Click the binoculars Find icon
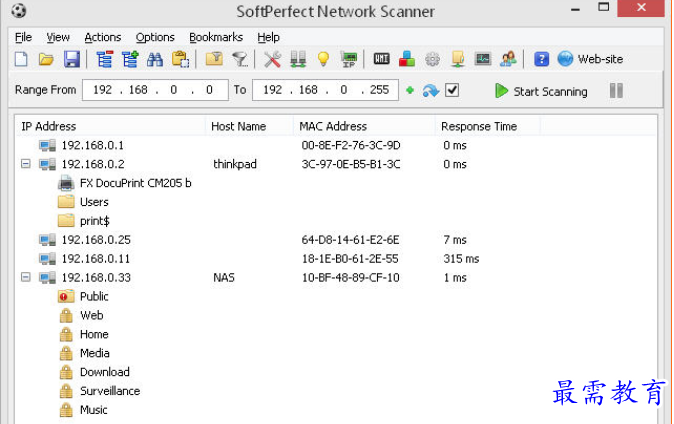Screen dimensions: 674x424 [155, 59]
